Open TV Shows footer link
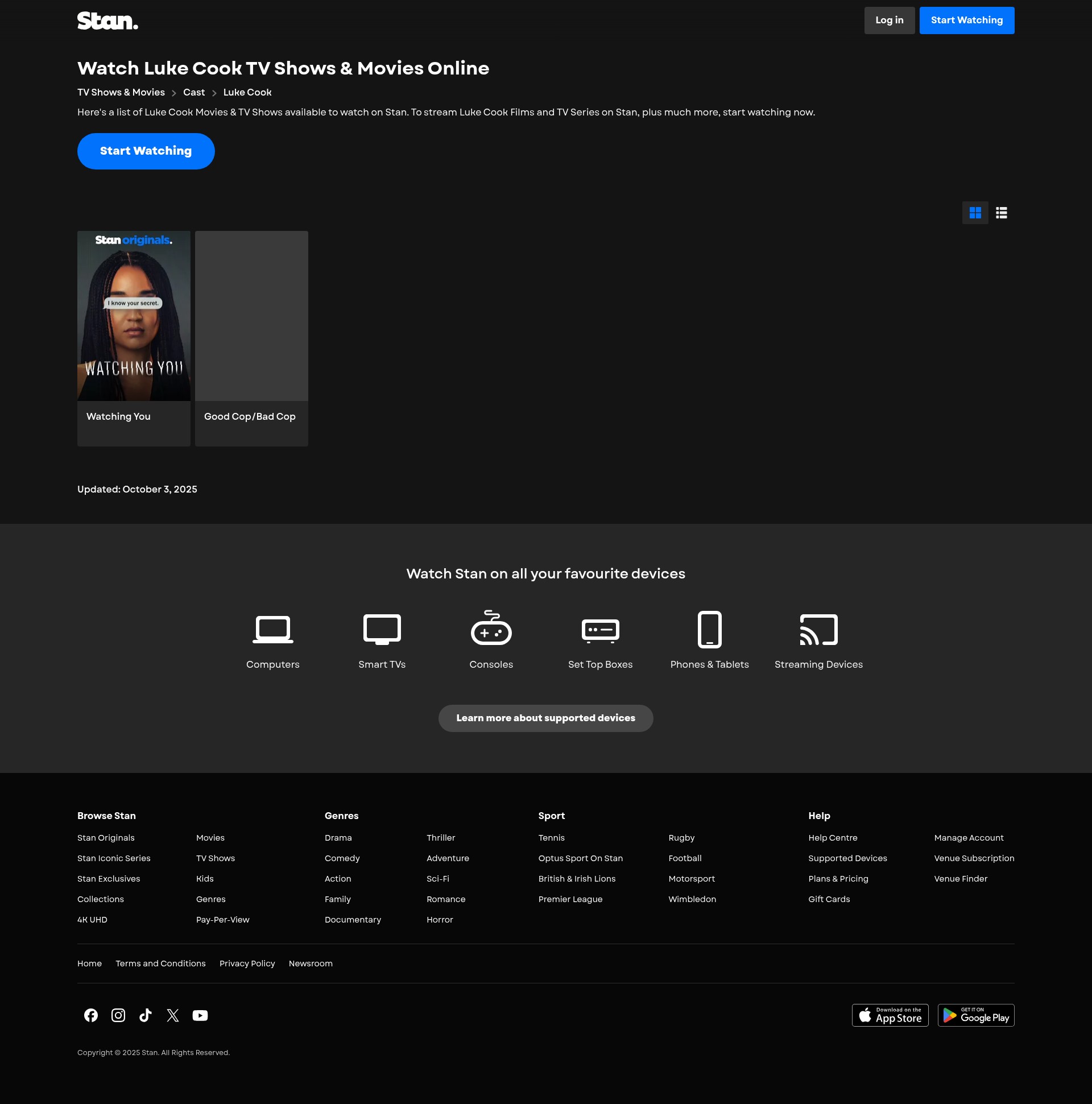Screen dimensions: 1092x1104 pyautogui.click(x=216, y=858)
